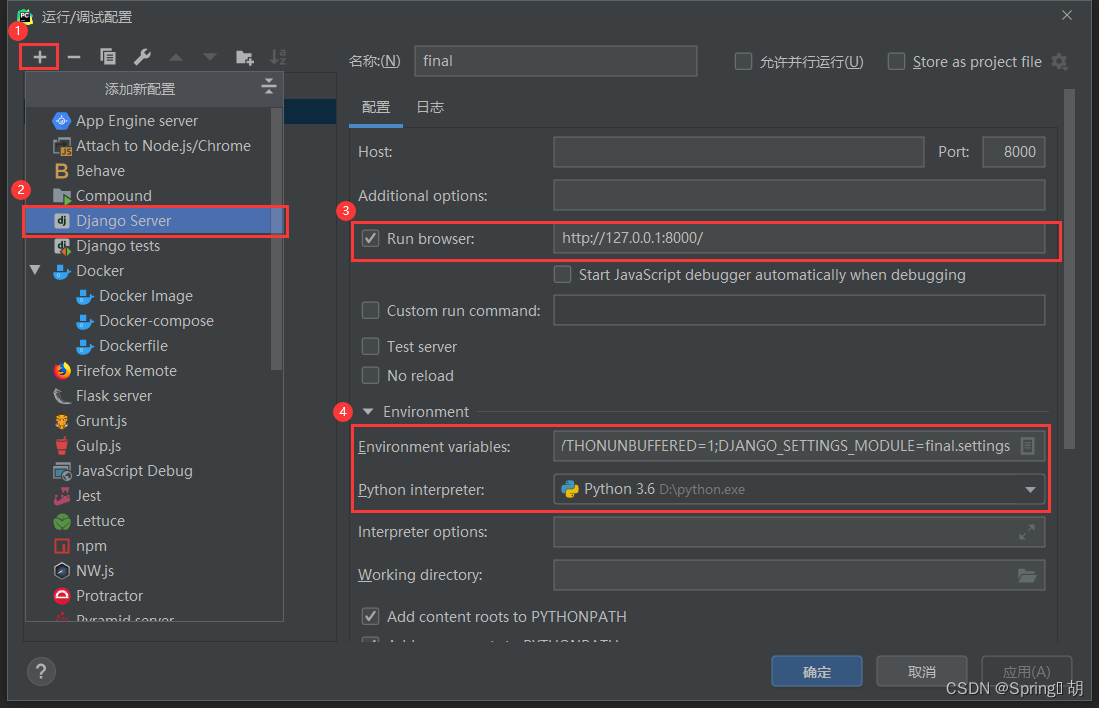Click the Add New Configuration plus icon
The image size is (1099, 708).
[39, 57]
